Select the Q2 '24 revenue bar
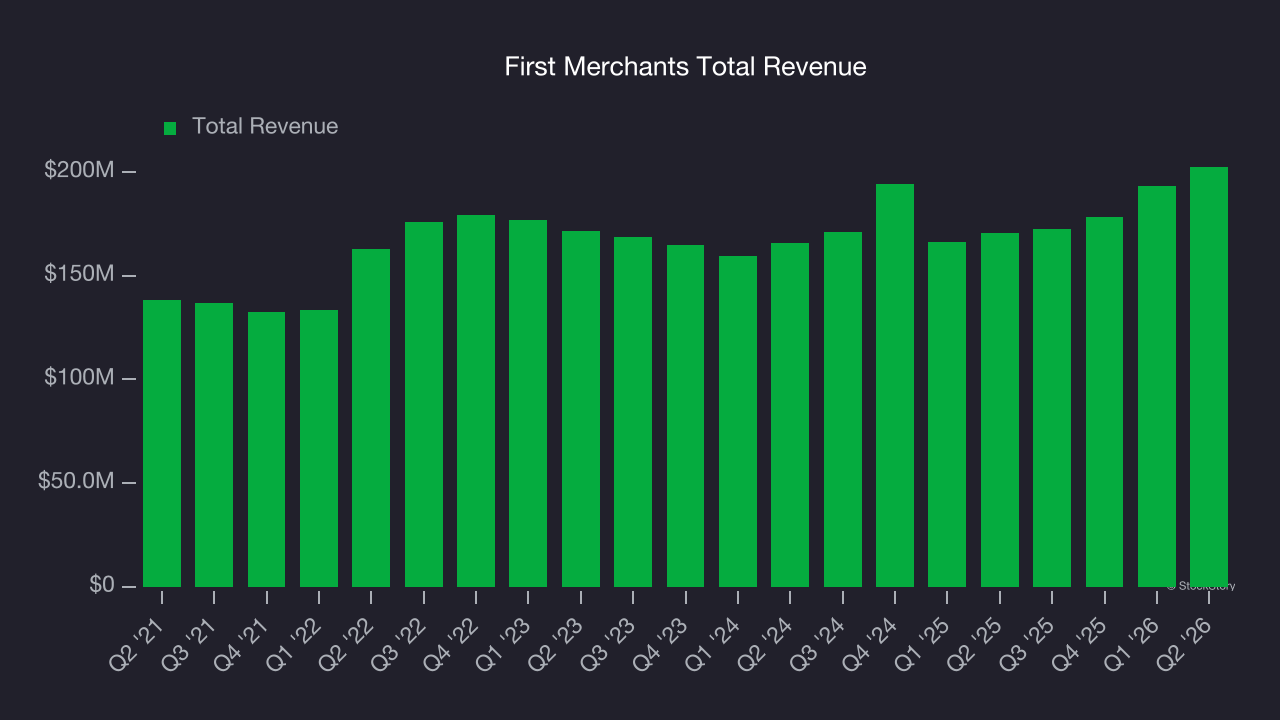 [x=790, y=415]
